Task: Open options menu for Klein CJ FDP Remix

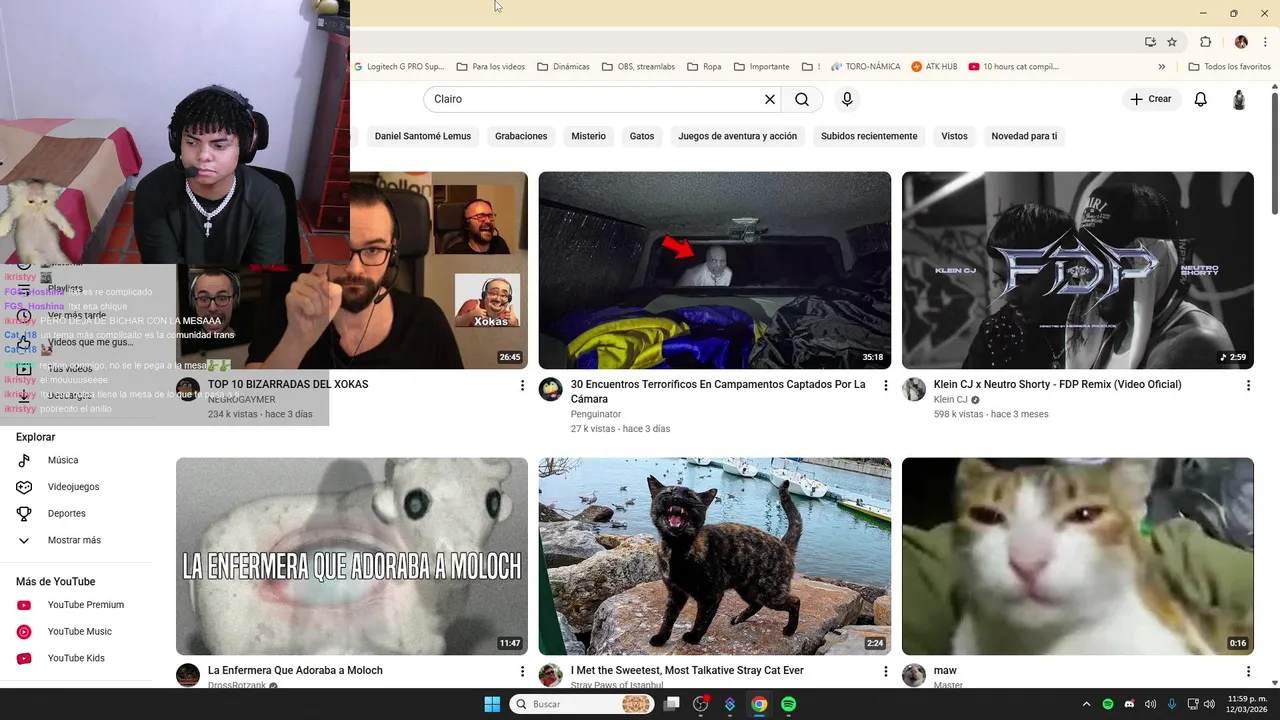Action: pos(1248,385)
